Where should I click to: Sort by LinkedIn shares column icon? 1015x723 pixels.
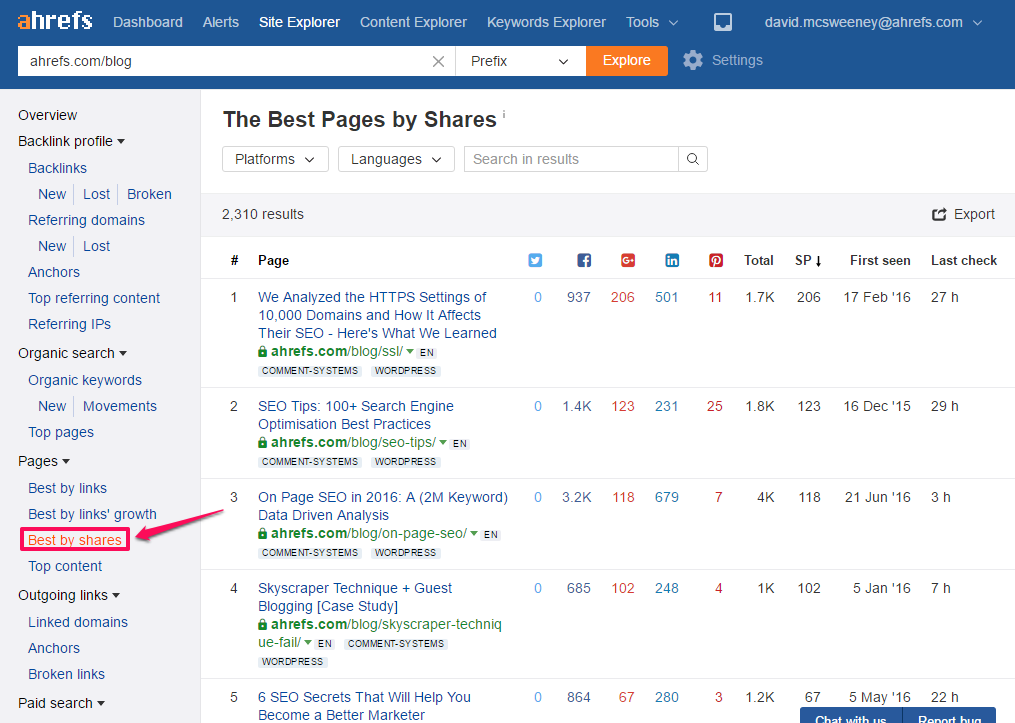672,260
